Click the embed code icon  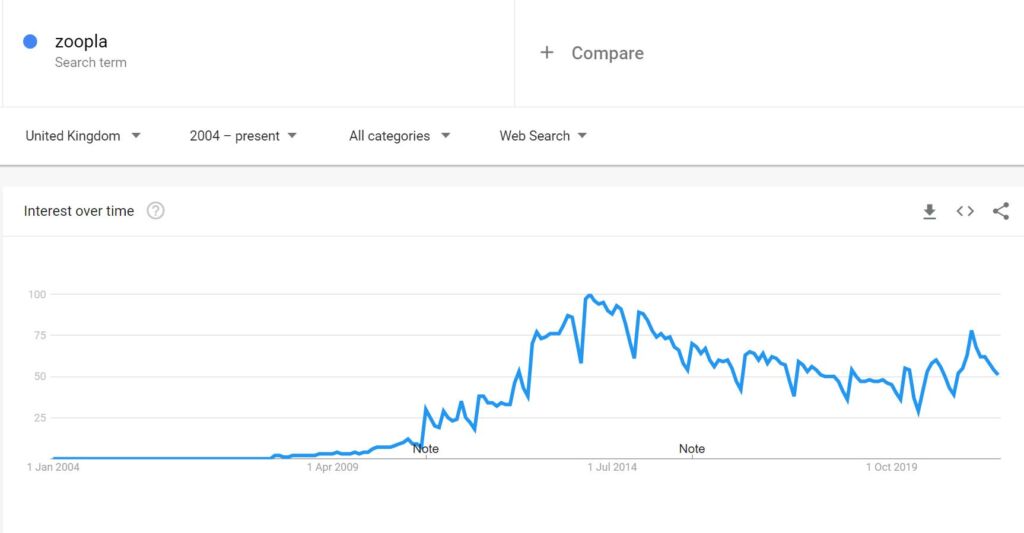click(x=965, y=211)
